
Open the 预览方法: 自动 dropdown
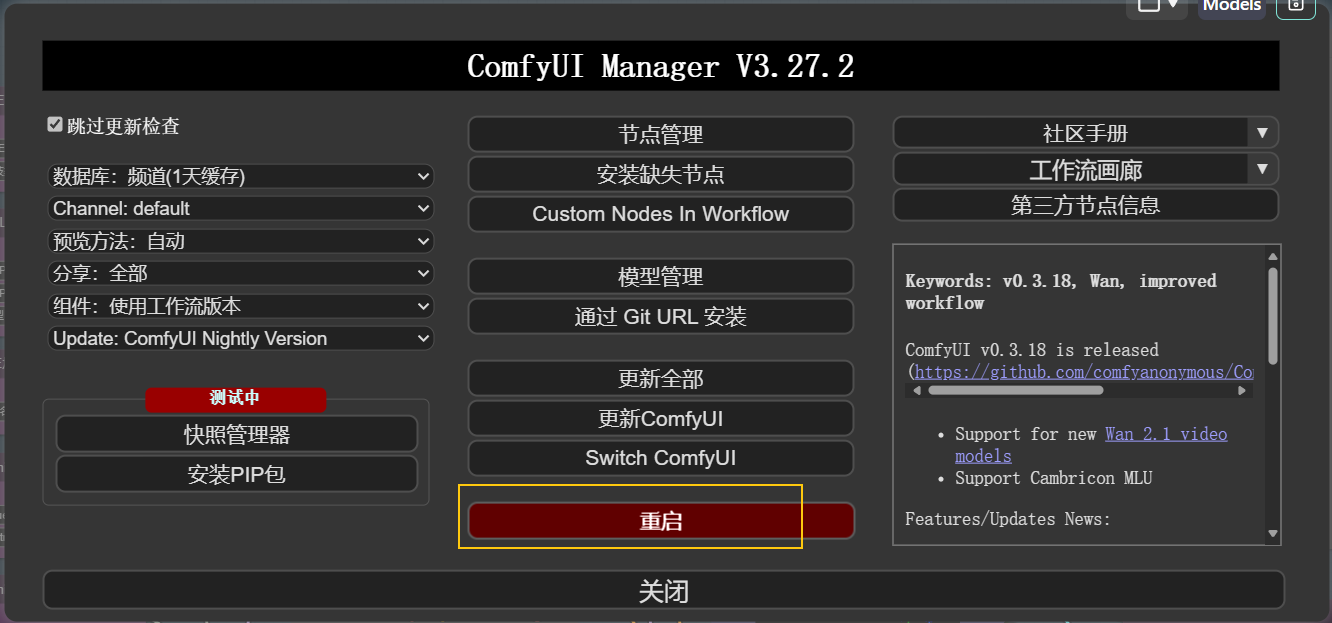(x=241, y=241)
